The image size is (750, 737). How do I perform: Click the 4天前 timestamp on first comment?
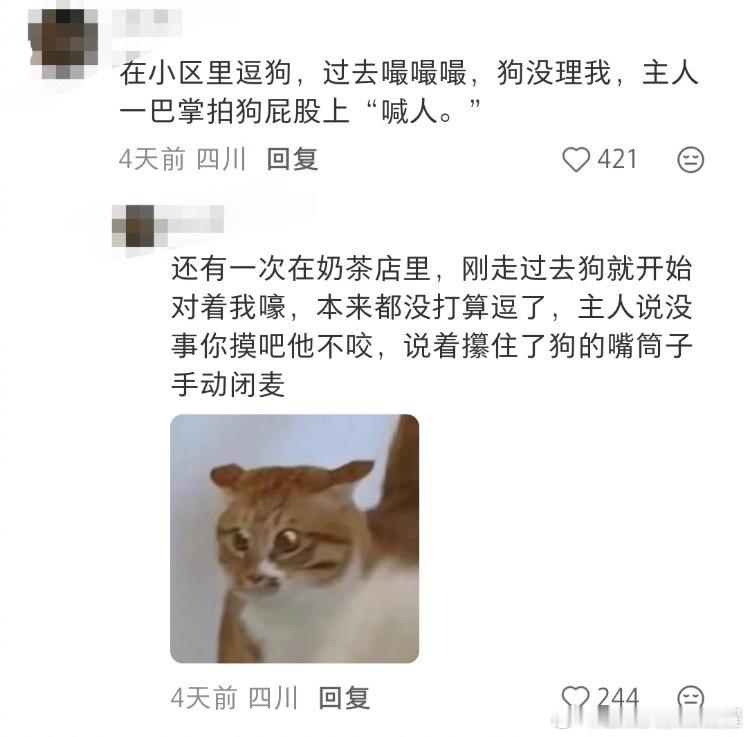(x=152, y=159)
